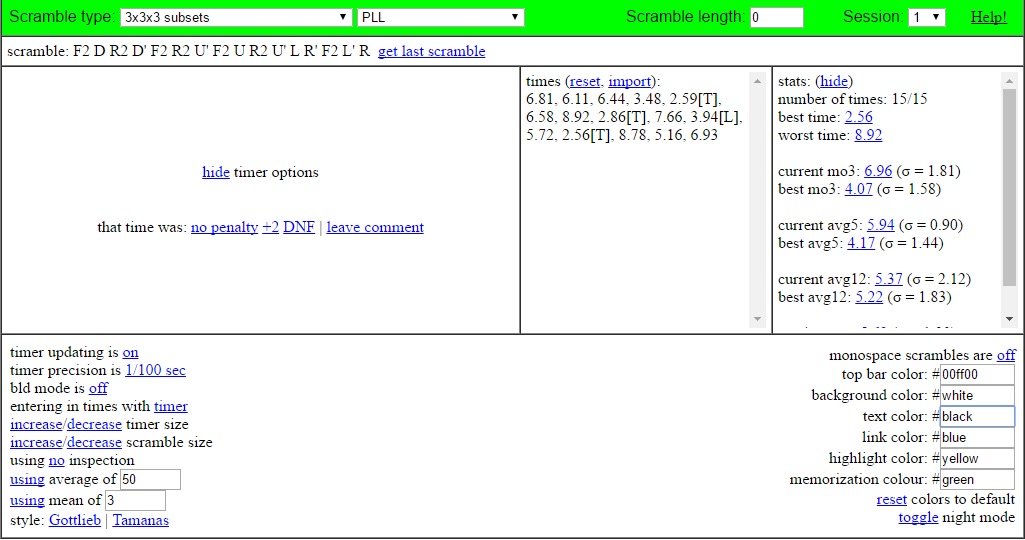Open the 3x3x3 subsets scramble type dropdown
Screen dimensions: 1025x540
pyautogui.click(x=236, y=18)
